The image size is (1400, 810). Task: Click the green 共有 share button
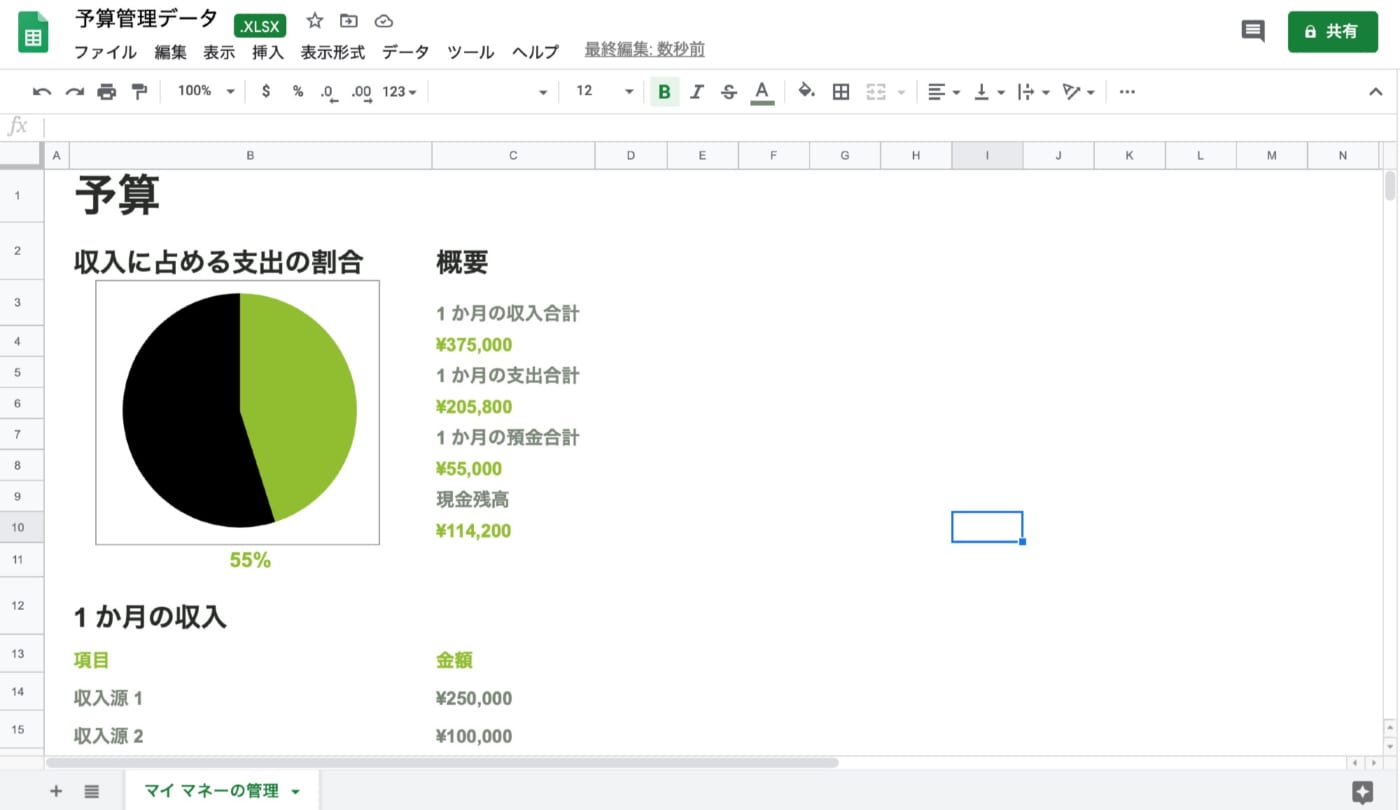tap(1332, 32)
